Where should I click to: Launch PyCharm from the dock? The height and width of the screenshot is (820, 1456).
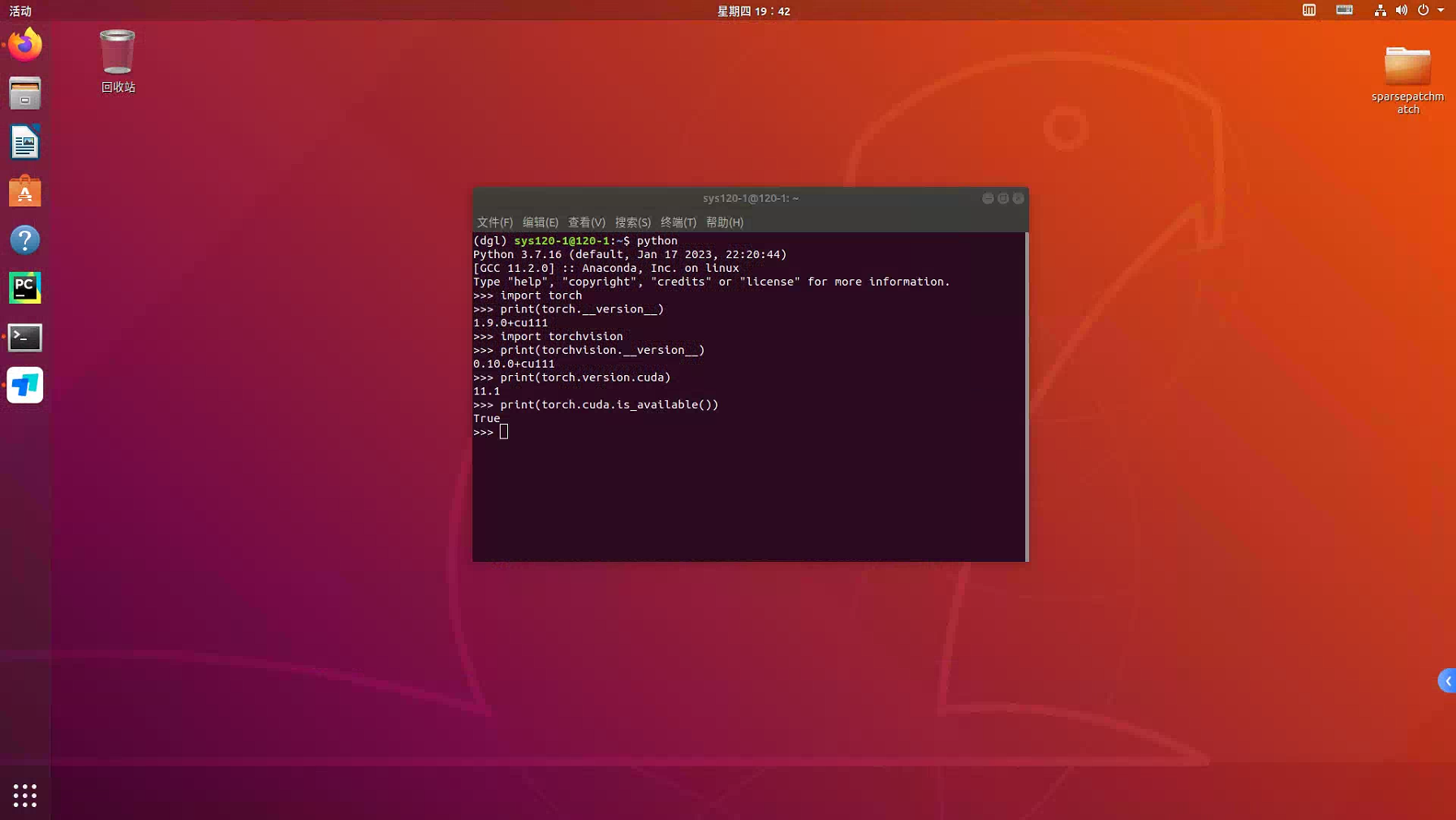(x=25, y=288)
